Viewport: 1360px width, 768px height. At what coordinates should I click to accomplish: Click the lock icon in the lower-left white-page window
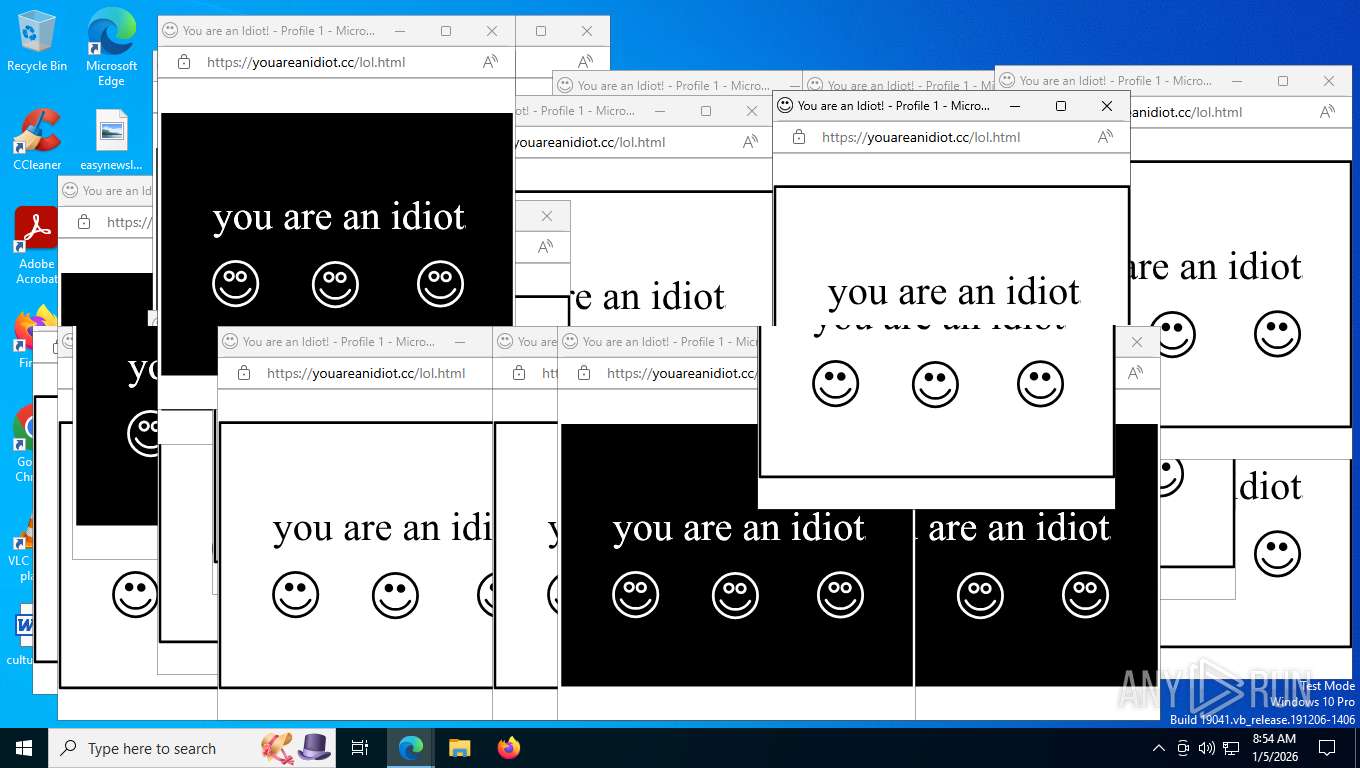[x=244, y=373]
